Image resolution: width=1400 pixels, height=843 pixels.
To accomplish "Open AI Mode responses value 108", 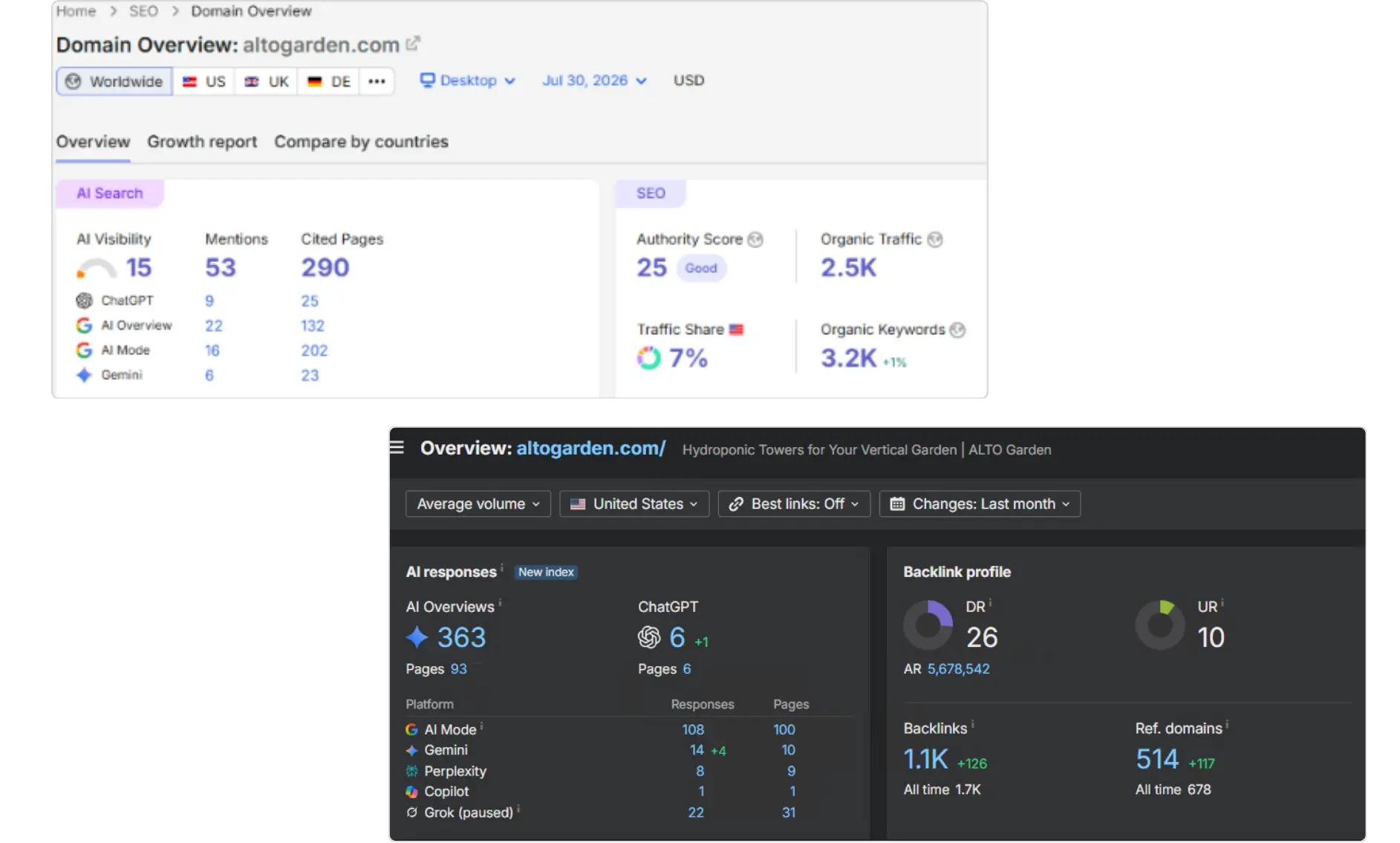I will click(x=693, y=729).
